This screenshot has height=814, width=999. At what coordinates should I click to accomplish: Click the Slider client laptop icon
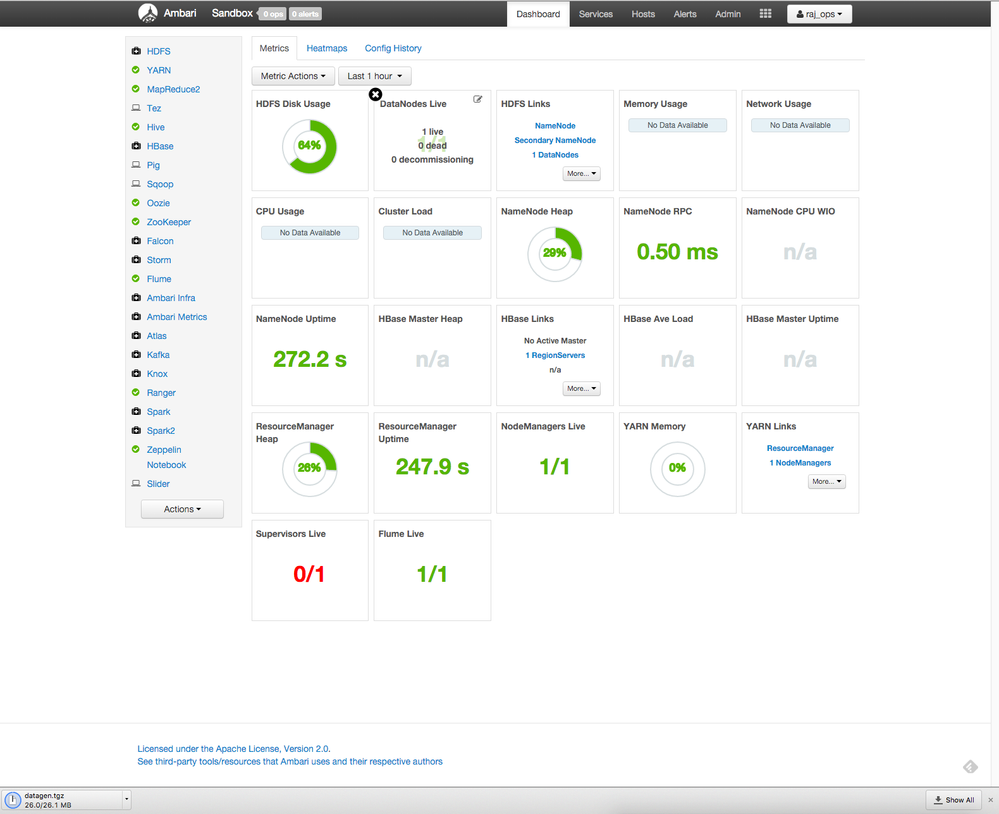[136, 484]
